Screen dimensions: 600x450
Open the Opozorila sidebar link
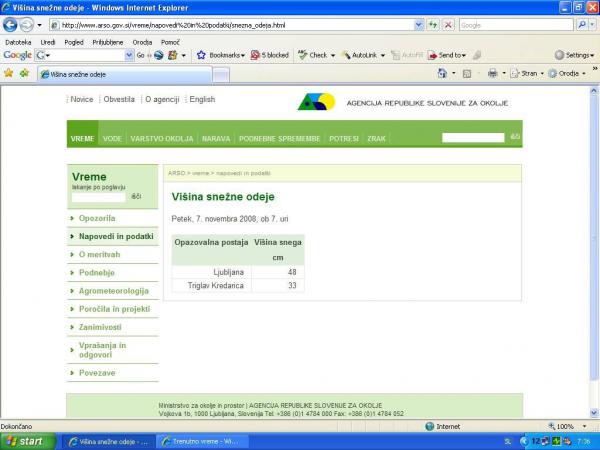[97, 217]
